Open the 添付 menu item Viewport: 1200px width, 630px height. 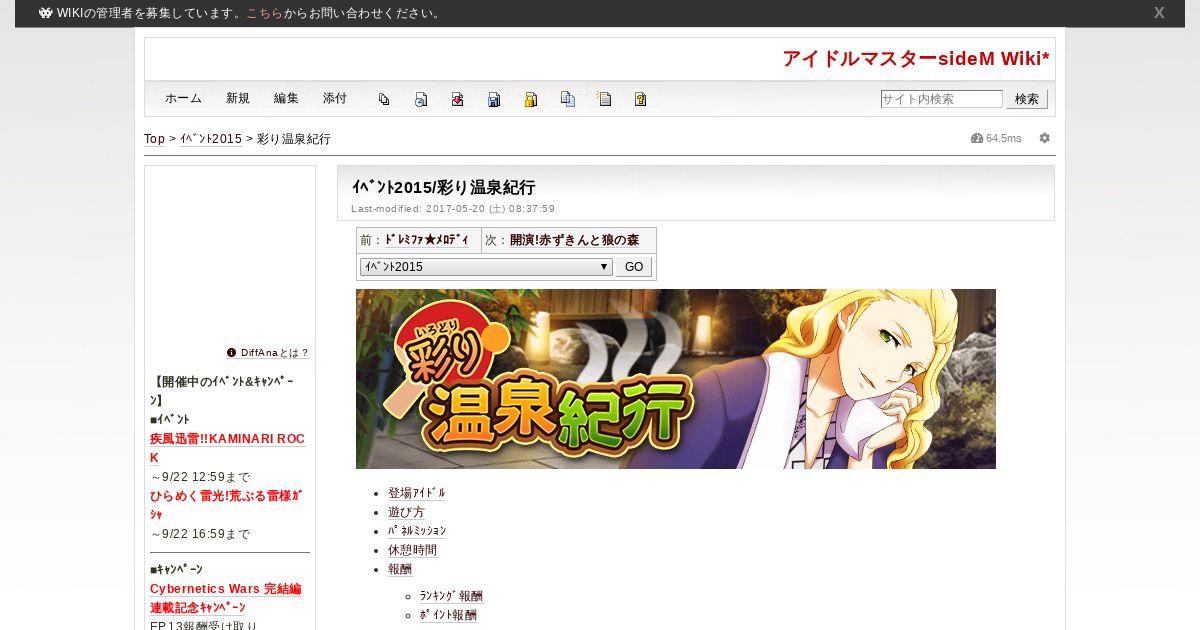click(x=335, y=98)
